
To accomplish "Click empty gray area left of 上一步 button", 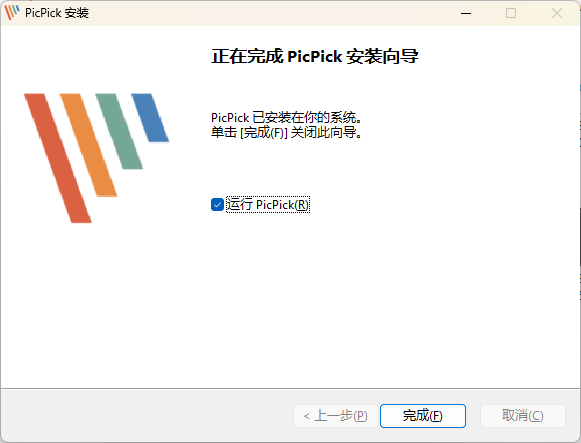I will tap(148, 416).
